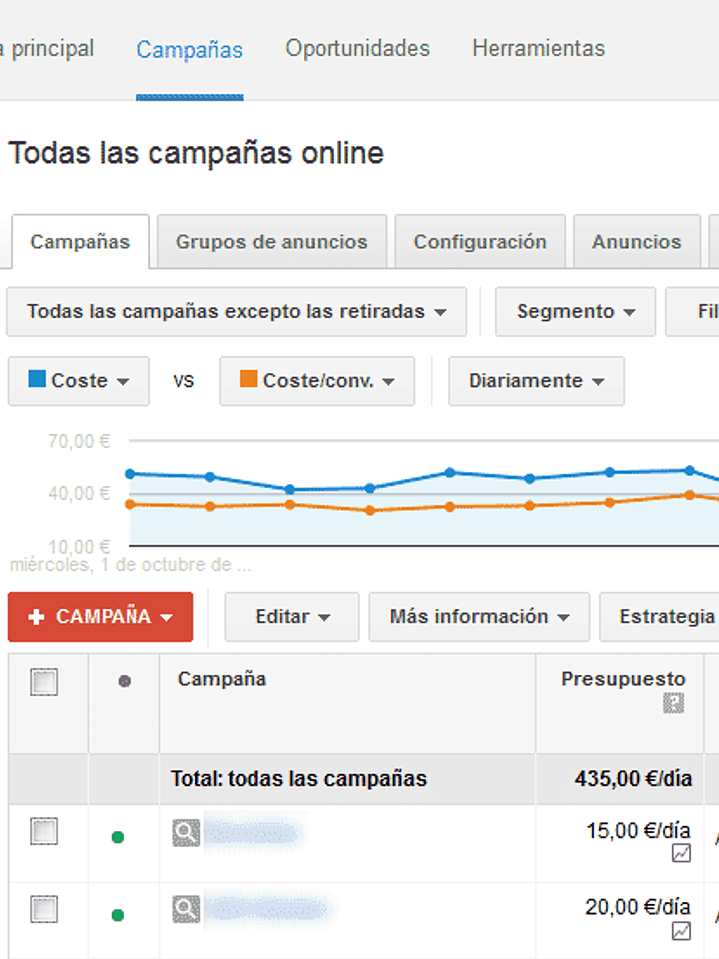Screen dimensions: 719x959
Task: Open chart icon under 20,00 €/día budget
Action: pos(681,931)
